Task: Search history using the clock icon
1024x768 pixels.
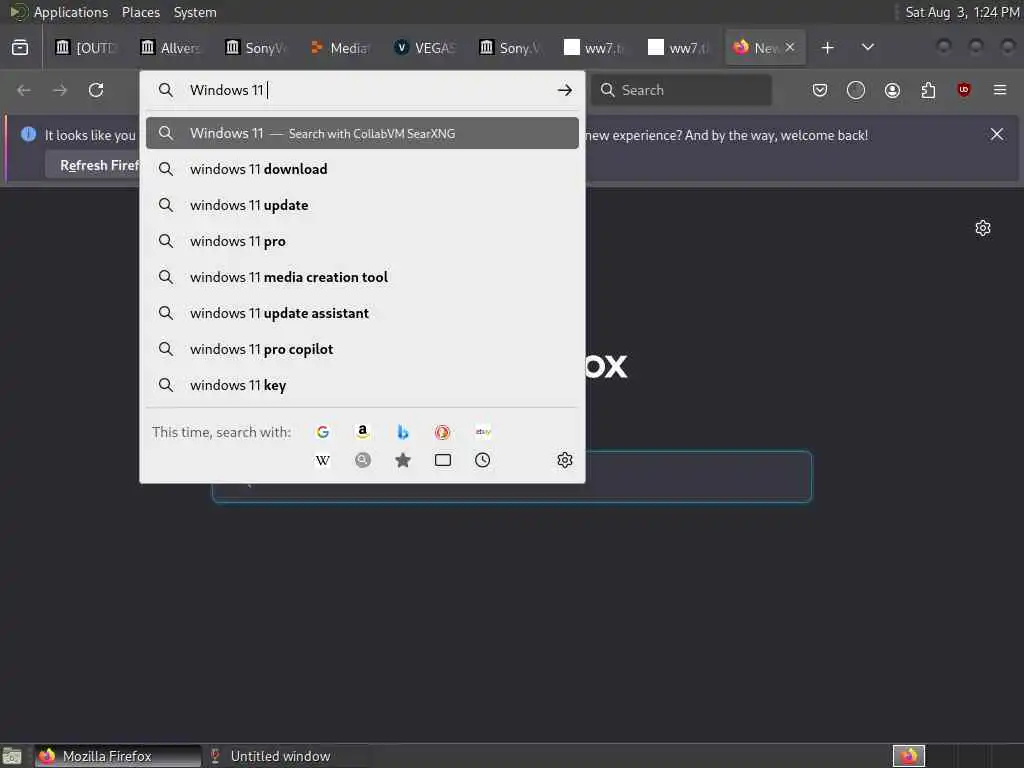Action: [483, 460]
